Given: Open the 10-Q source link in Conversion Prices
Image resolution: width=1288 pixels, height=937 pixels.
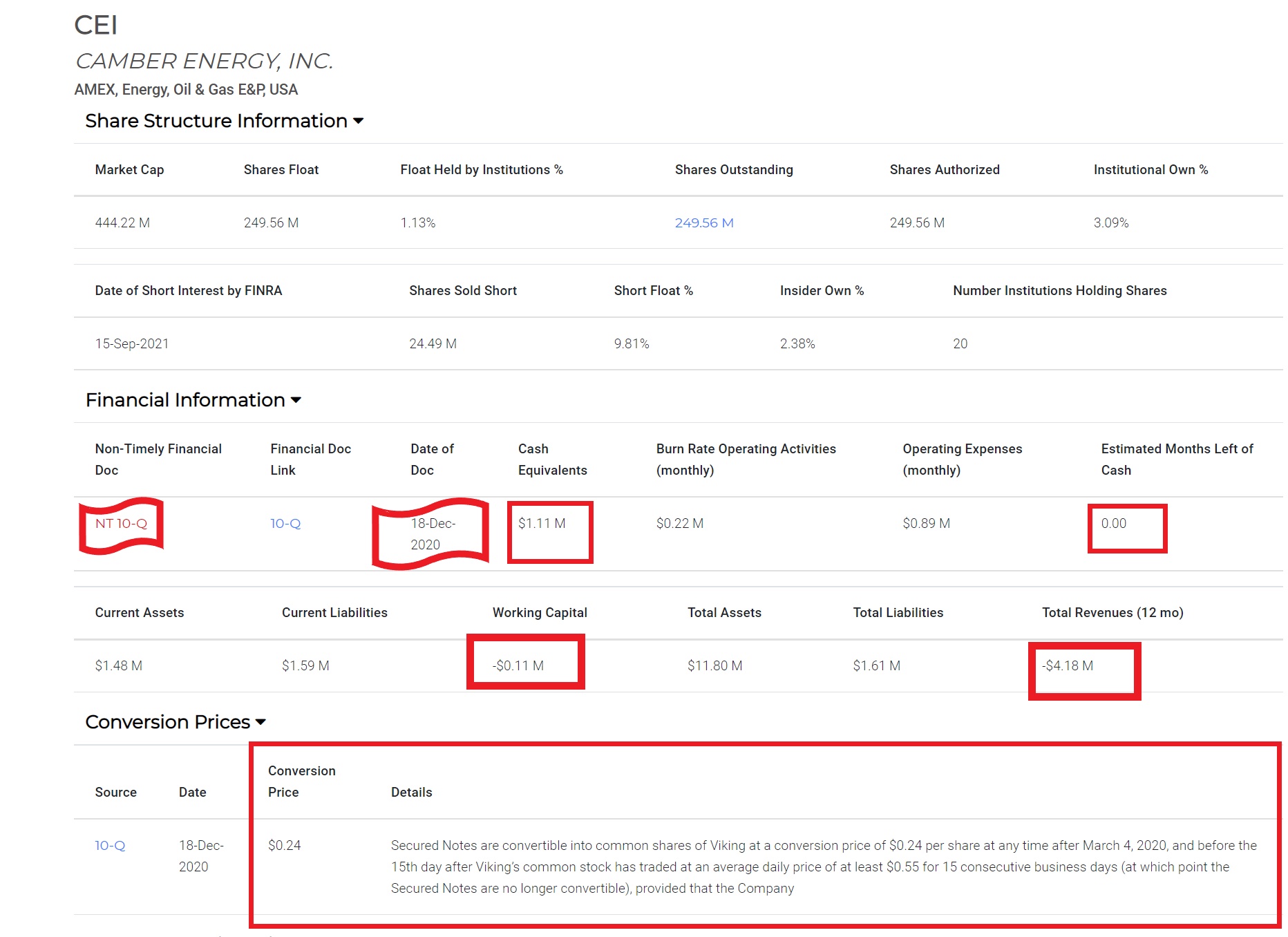Looking at the screenshot, I should pyautogui.click(x=110, y=846).
